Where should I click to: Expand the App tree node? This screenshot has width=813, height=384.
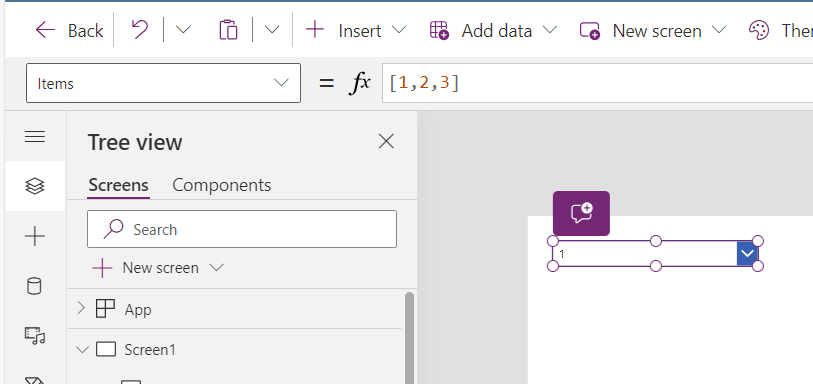tap(80, 309)
